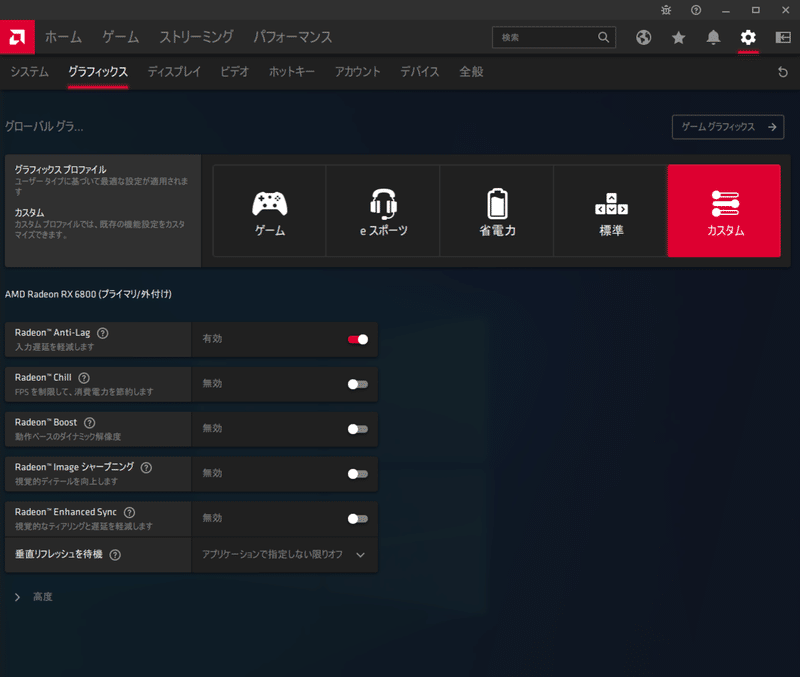
Task: Expand the 高度 advanced section
Action: pyautogui.click(x=34, y=597)
